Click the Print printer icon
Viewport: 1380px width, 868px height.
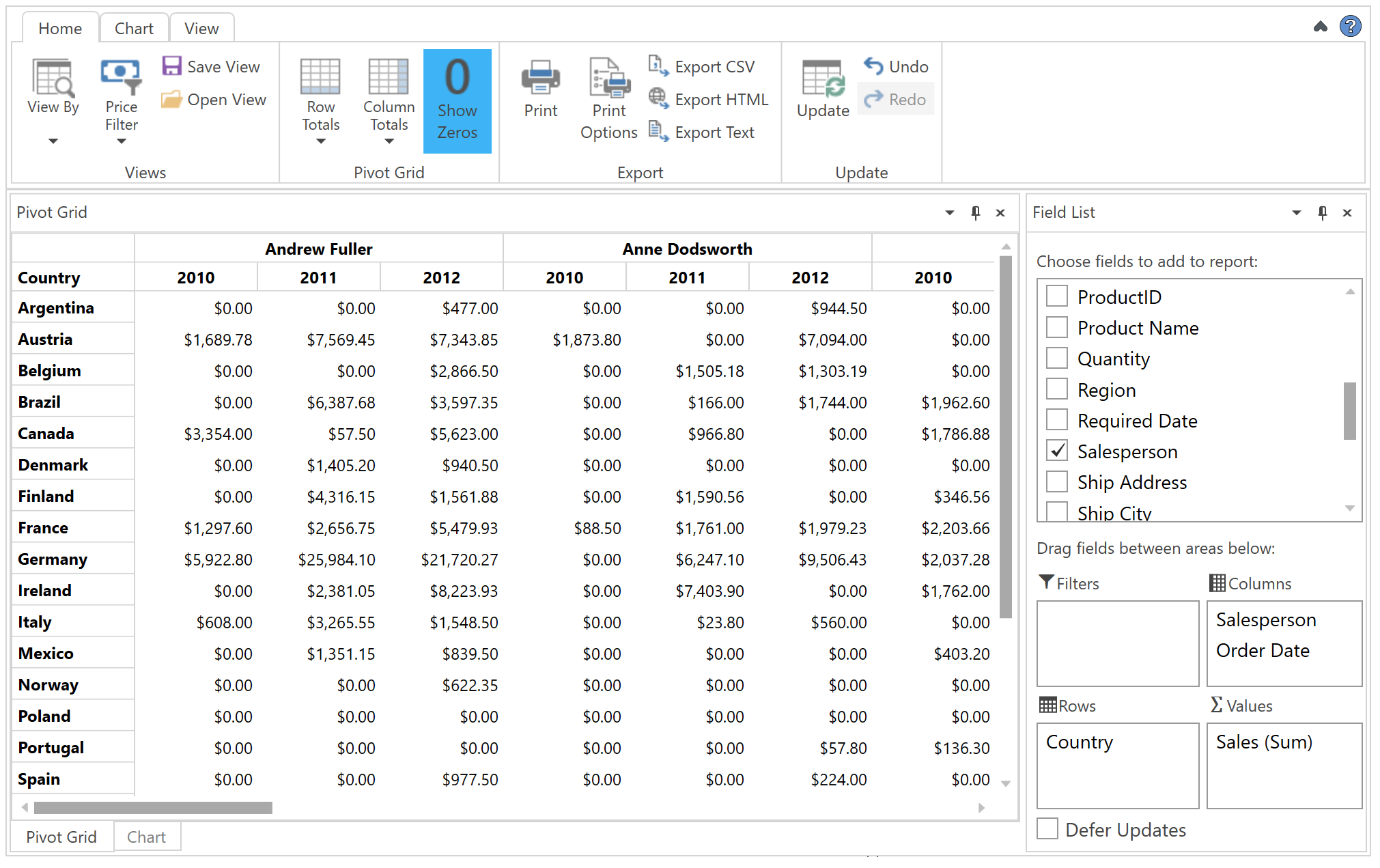(x=541, y=76)
